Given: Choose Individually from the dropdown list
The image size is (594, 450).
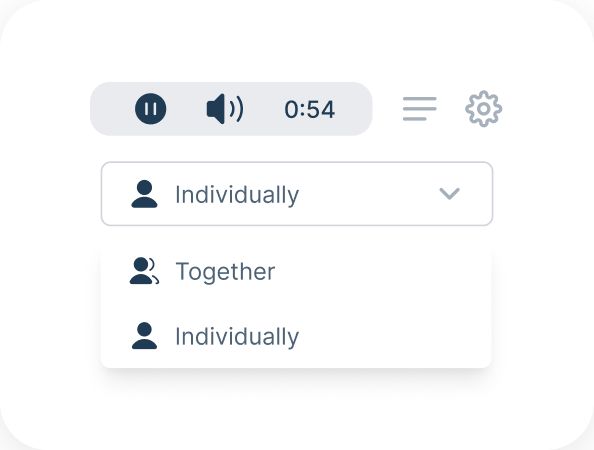Looking at the screenshot, I should tap(296, 336).
